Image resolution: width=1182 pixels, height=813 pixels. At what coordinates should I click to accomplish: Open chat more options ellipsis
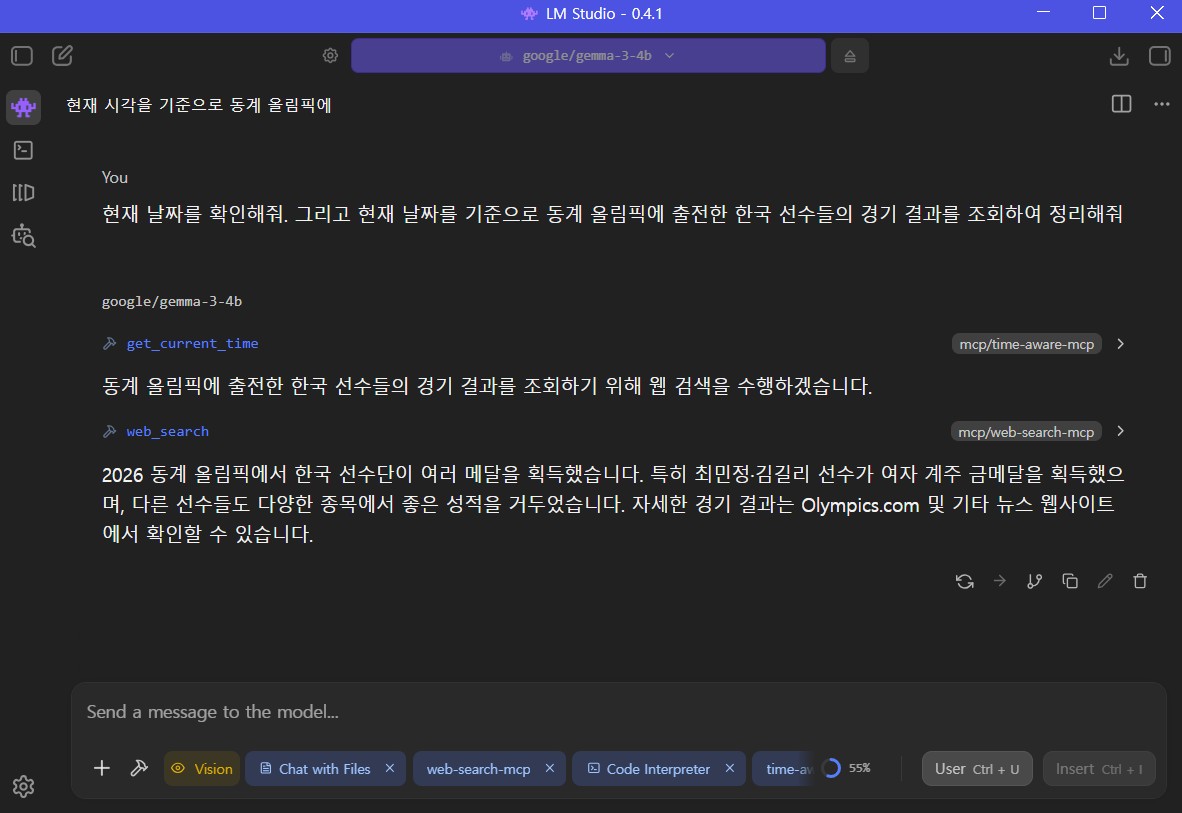[x=1162, y=104]
